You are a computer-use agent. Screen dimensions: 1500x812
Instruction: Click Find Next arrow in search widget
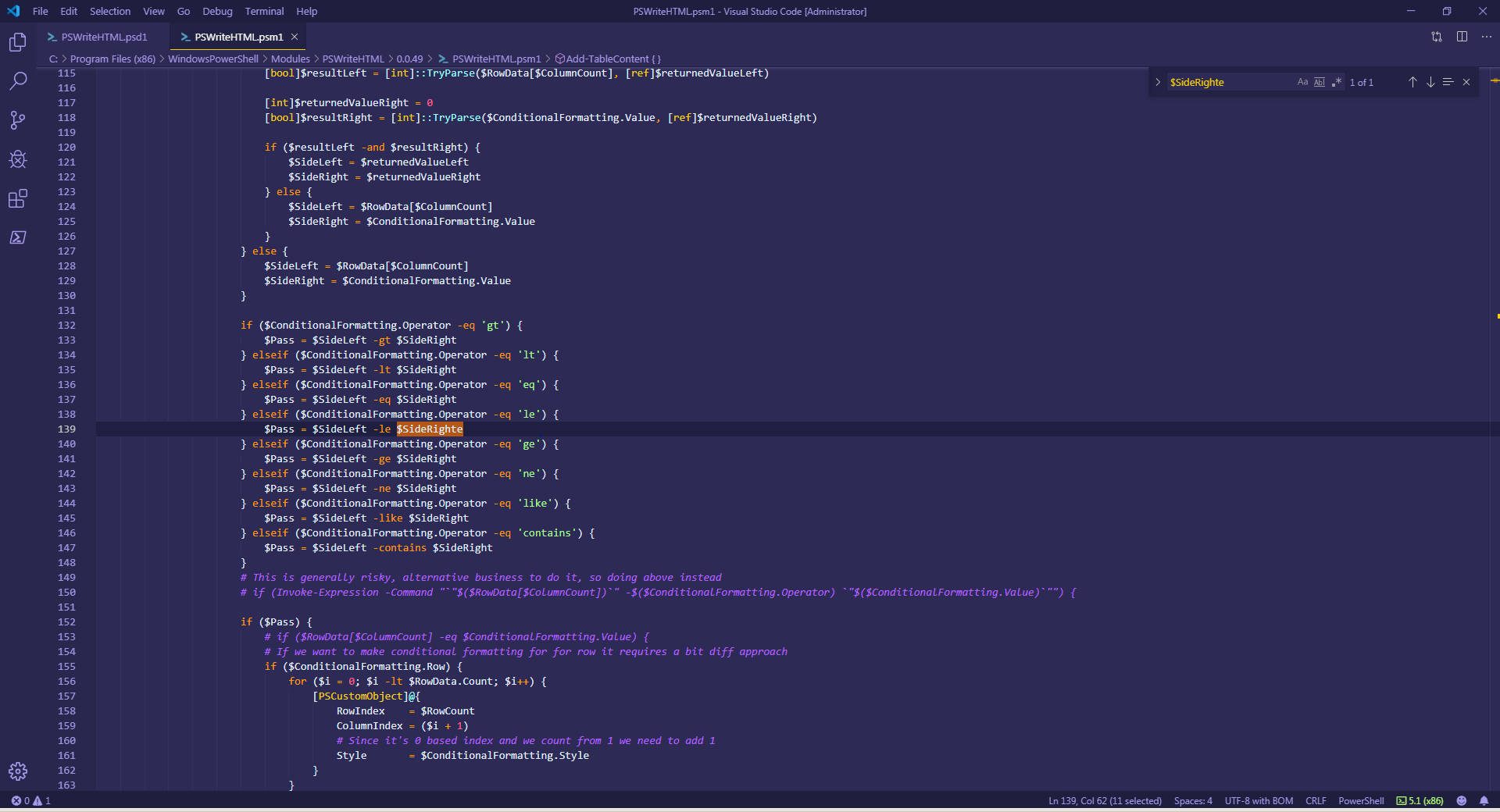click(x=1430, y=82)
